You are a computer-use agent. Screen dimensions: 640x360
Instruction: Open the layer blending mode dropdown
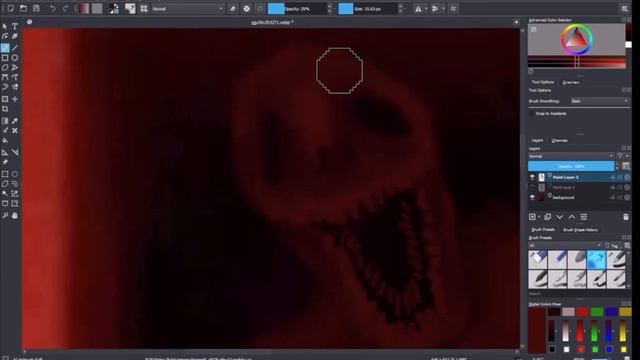click(571, 156)
